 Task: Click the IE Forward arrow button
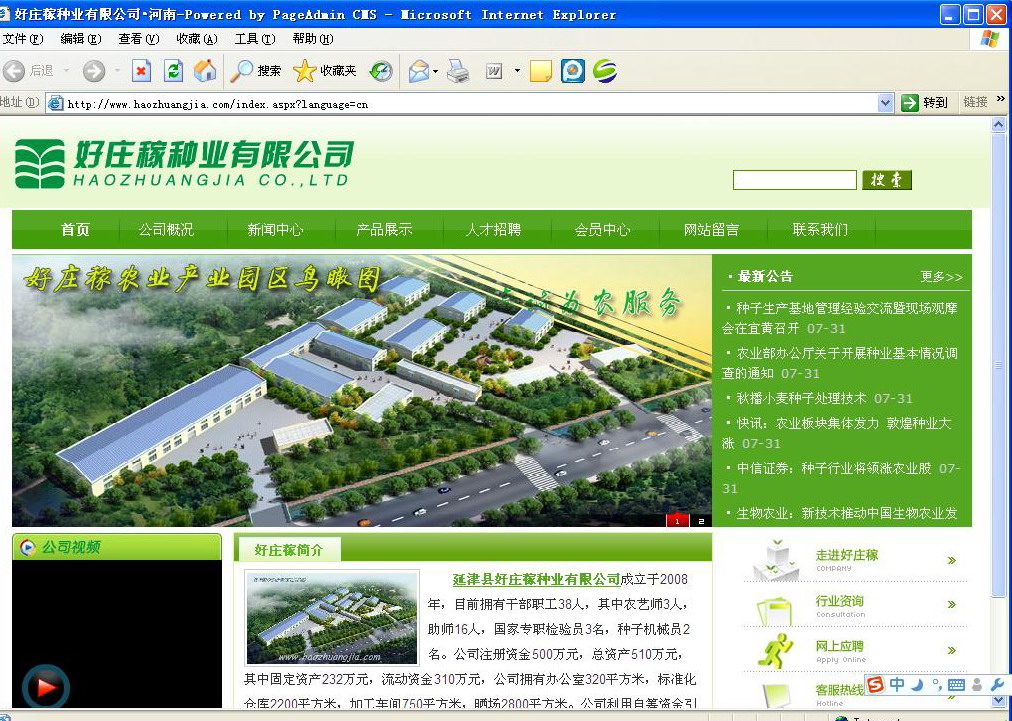tap(94, 71)
